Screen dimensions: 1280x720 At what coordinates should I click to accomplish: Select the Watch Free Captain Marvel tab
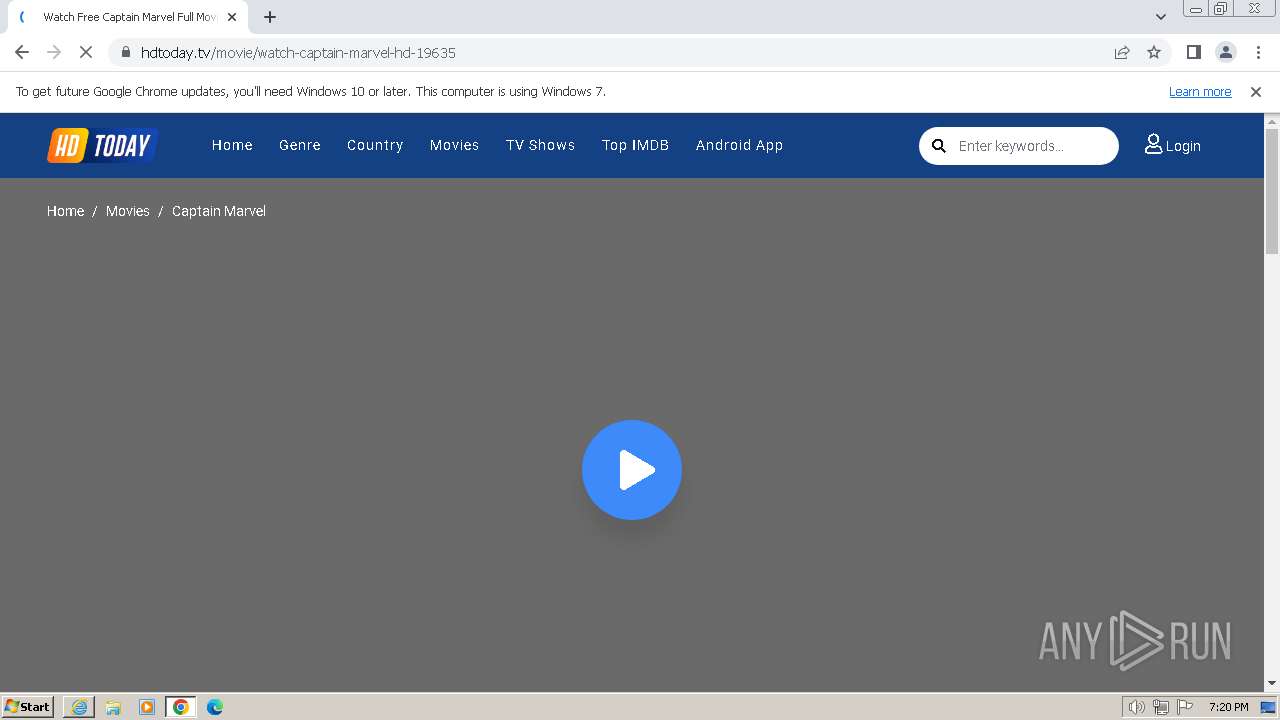[129, 17]
